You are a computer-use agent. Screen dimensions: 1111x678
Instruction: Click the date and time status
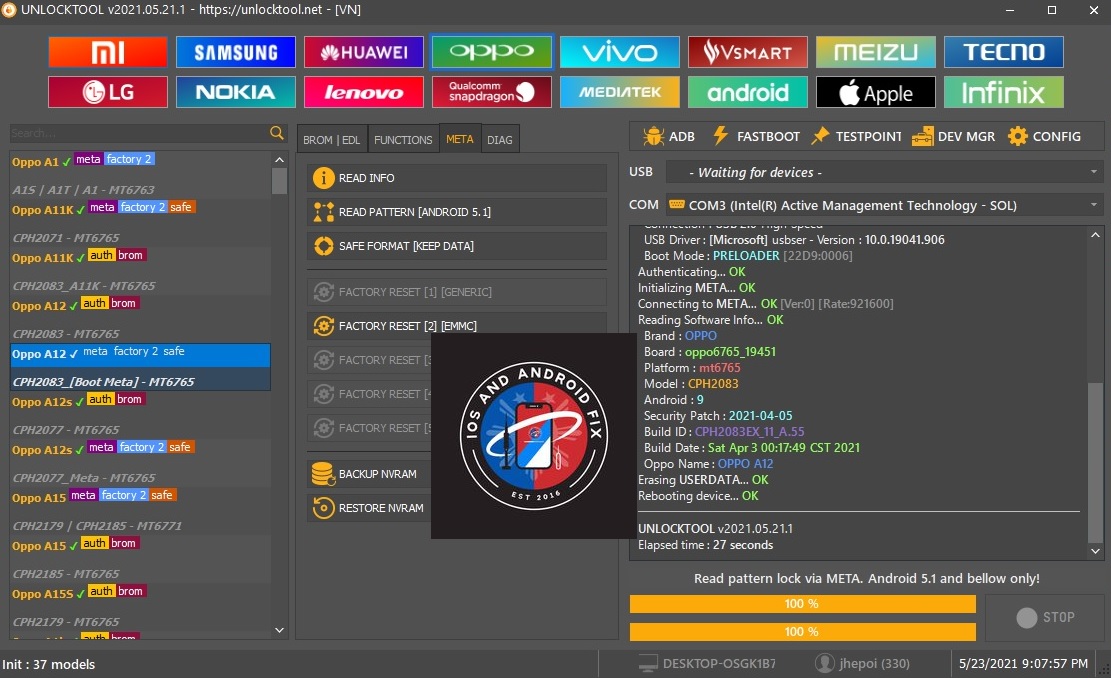point(1023,664)
